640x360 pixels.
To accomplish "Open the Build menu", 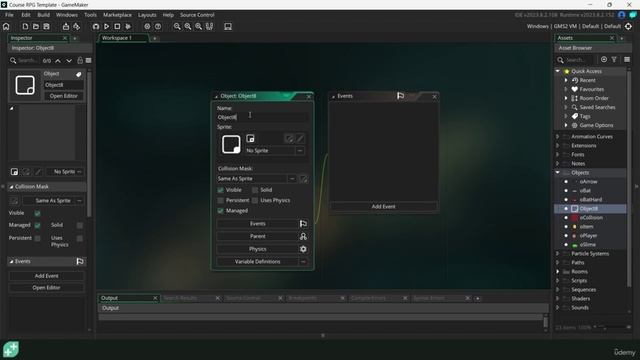I will tap(43, 15).
